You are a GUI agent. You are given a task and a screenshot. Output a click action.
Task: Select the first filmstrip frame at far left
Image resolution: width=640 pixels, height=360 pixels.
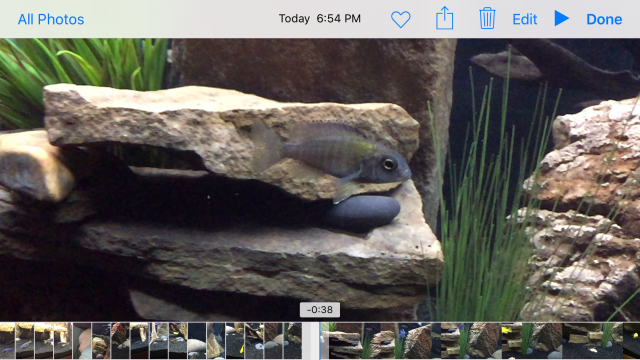pyautogui.click(x=7, y=341)
